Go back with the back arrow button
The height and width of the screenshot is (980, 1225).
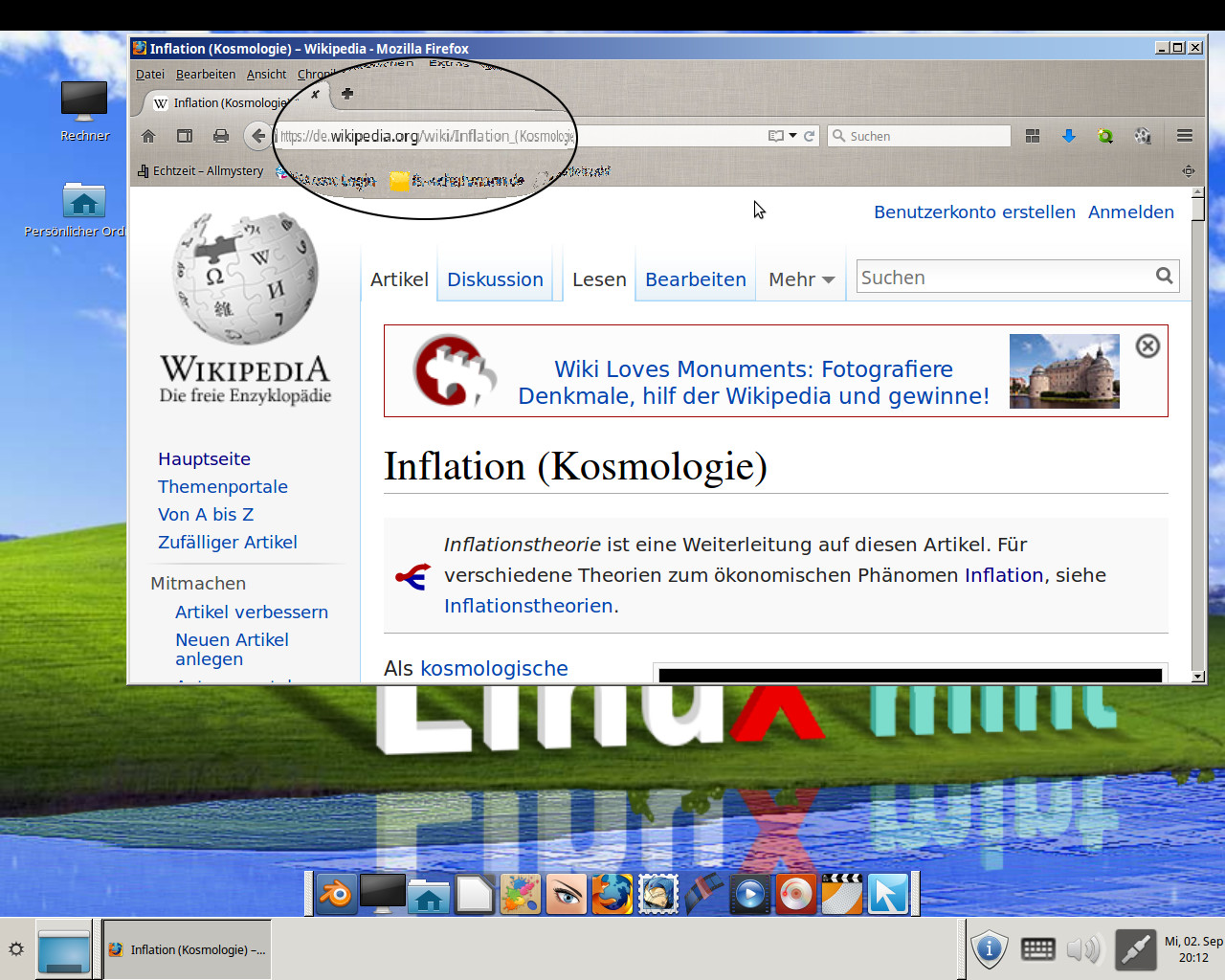(256, 136)
